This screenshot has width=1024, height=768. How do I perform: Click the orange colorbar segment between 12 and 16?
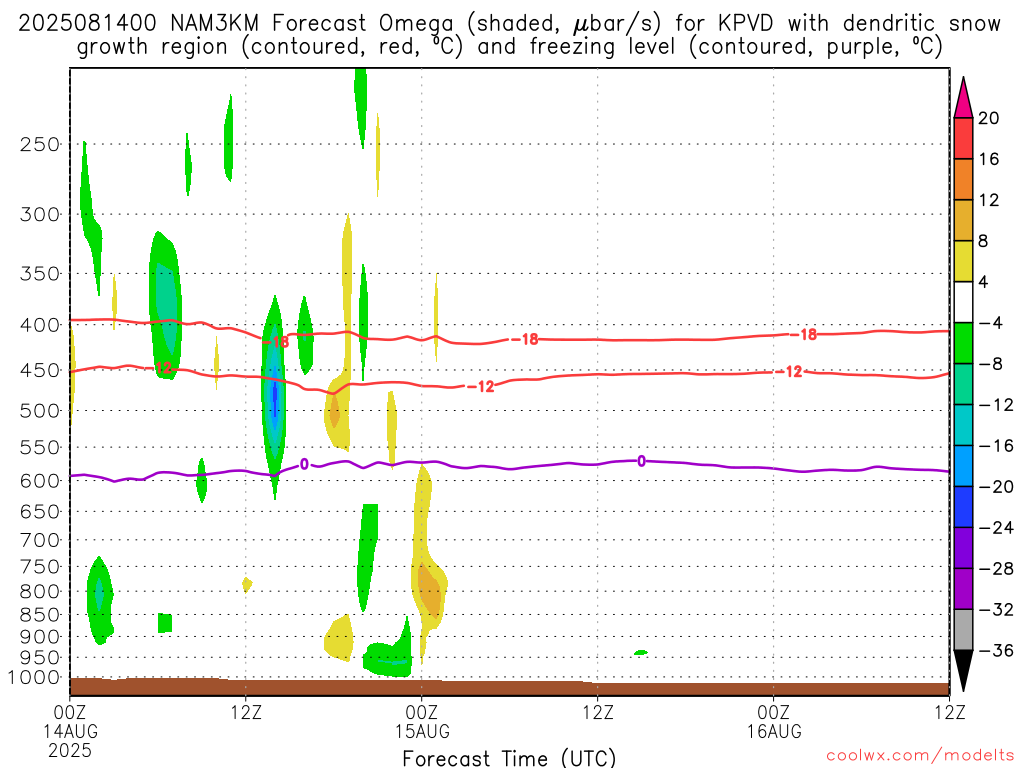coord(963,179)
